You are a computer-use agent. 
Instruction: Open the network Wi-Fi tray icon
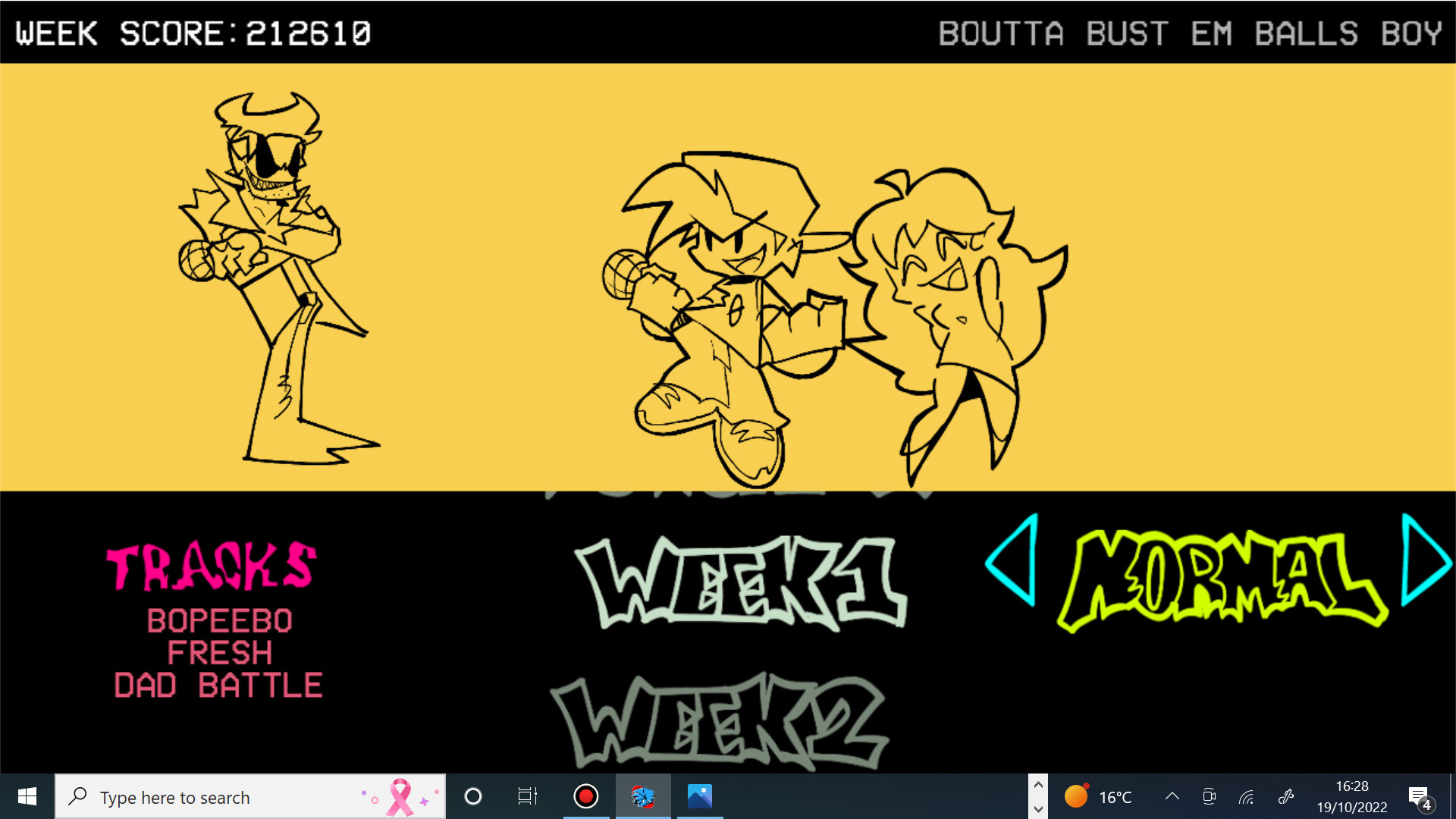tap(1247, 797)
